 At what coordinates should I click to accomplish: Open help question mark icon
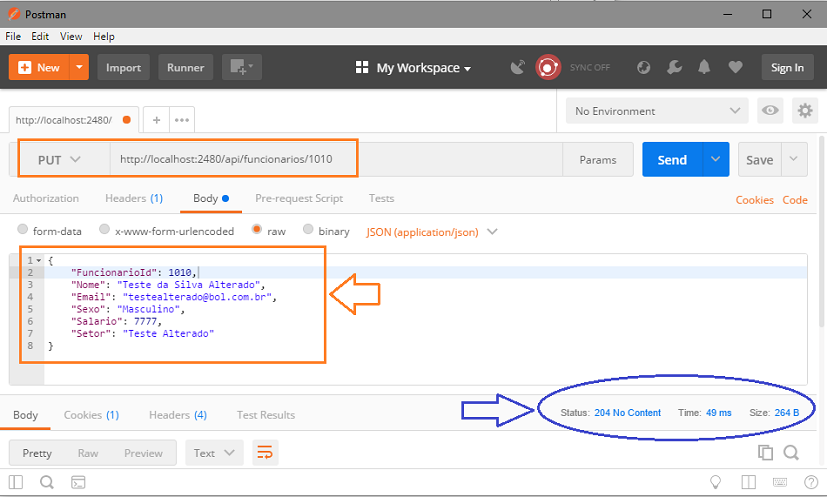coord(811,482)
